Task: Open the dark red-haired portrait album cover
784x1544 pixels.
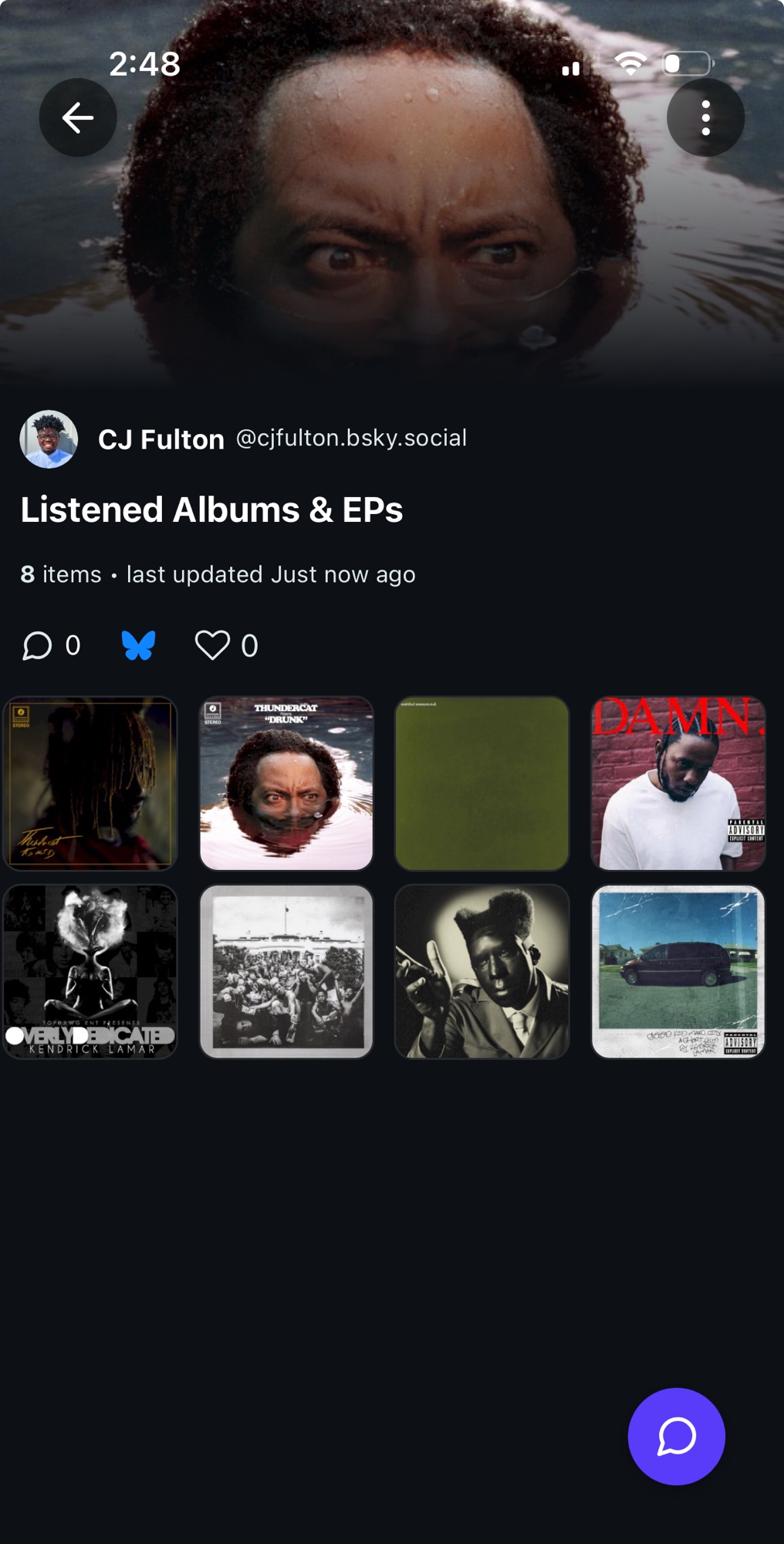Action: (90, 784)
